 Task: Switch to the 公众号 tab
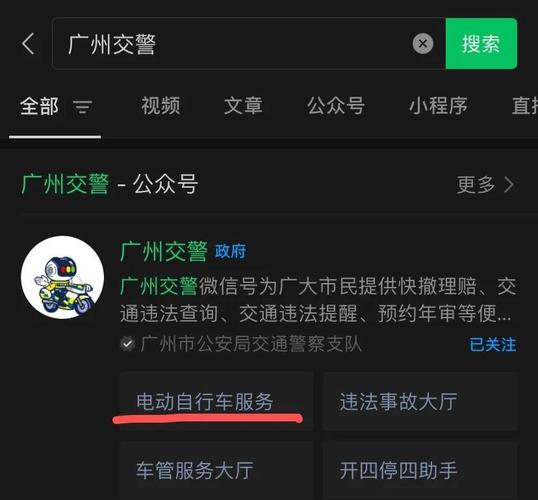pos(336,105)
